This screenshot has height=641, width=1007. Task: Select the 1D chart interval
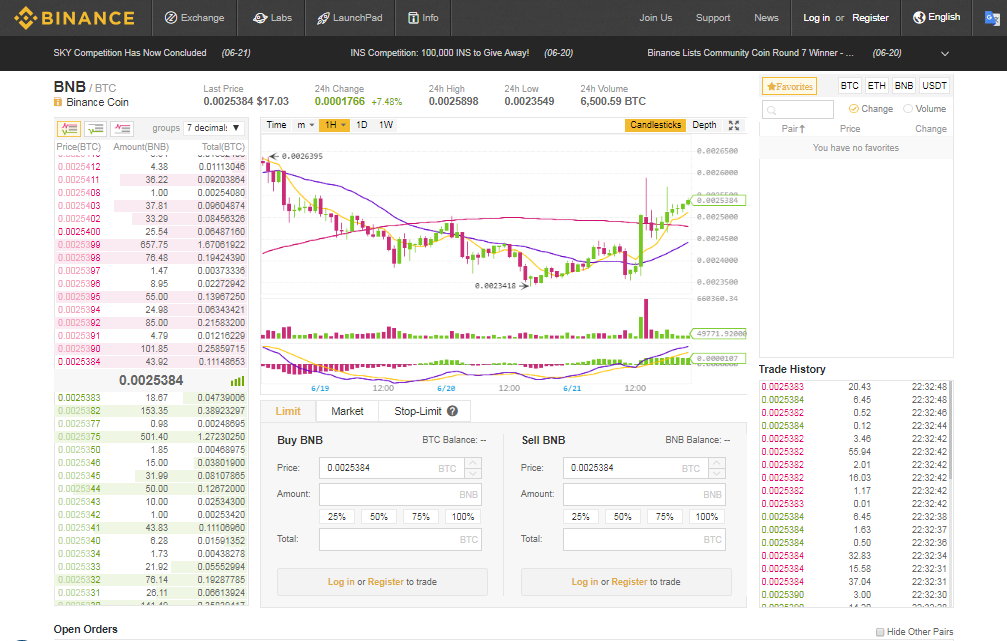362,125
